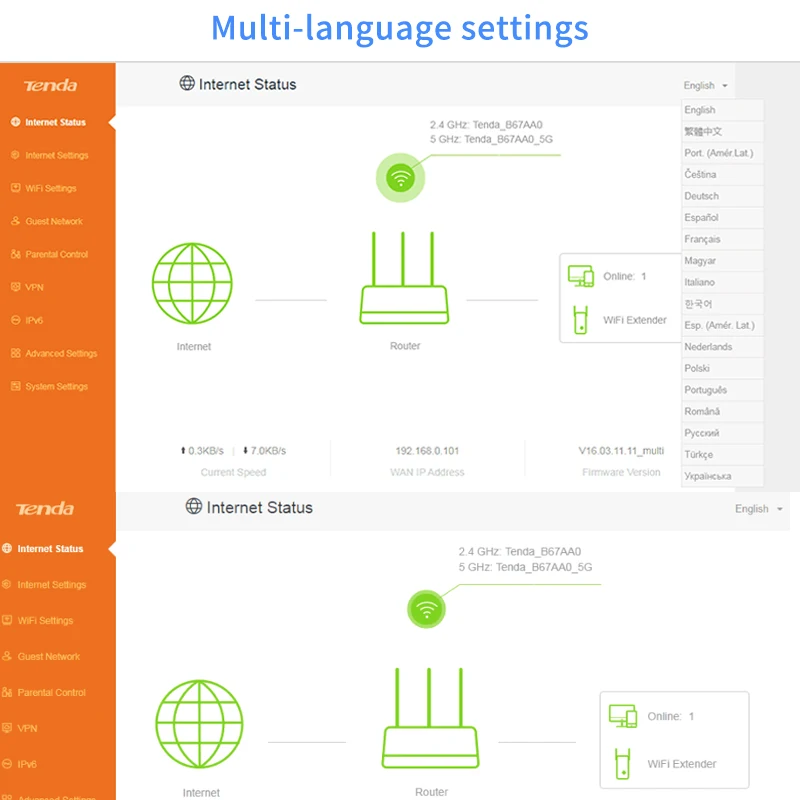Screen dimensions: 800x800
Task: Click WiFi Settings sidebar icon in upper screenshot
Action: 15,188
